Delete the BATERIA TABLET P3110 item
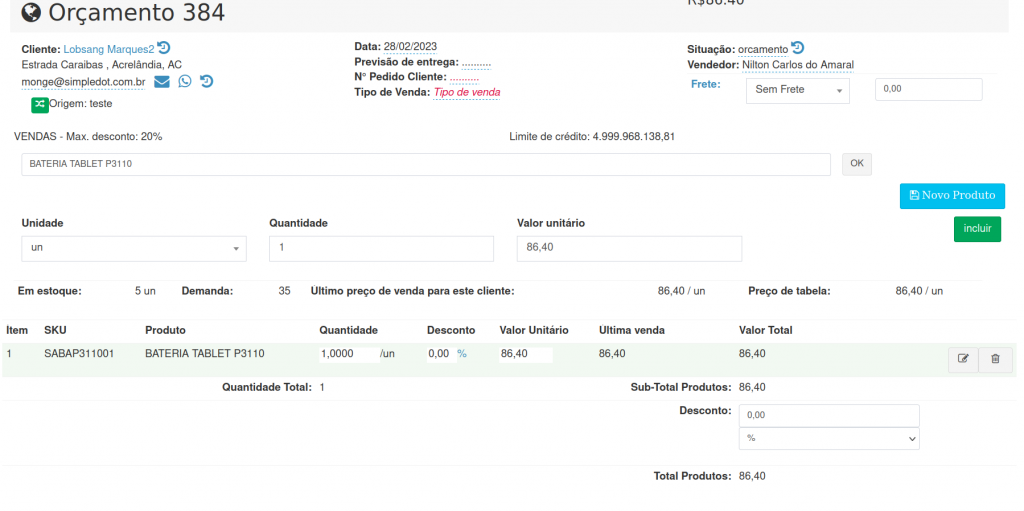The image size is (1024, 511). tap(995, 359)
